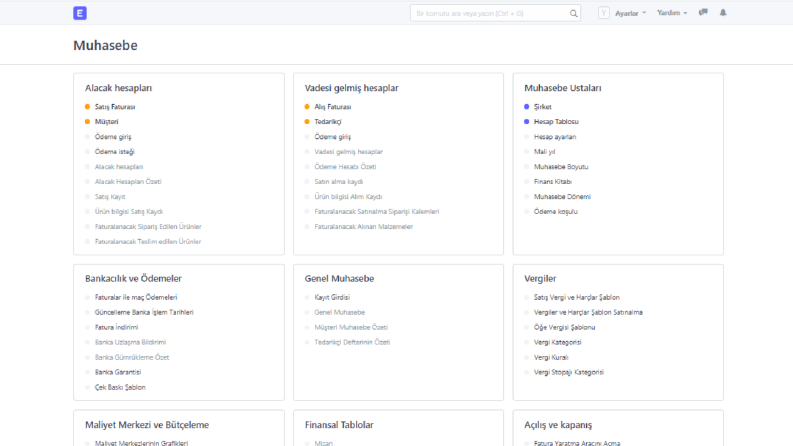
Task: Click orange dot beside Tedarikçi
Action: (x=307, y=121)
